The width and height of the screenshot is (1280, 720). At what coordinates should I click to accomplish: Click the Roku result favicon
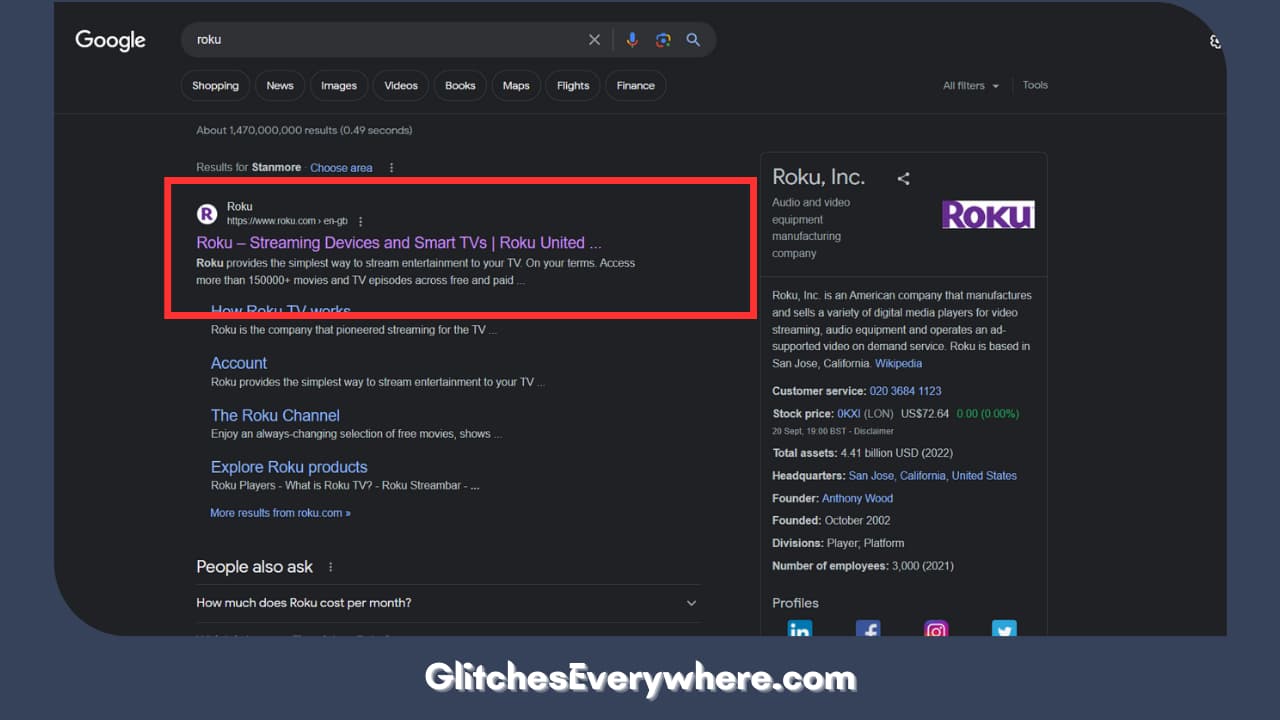coord(207,213)
